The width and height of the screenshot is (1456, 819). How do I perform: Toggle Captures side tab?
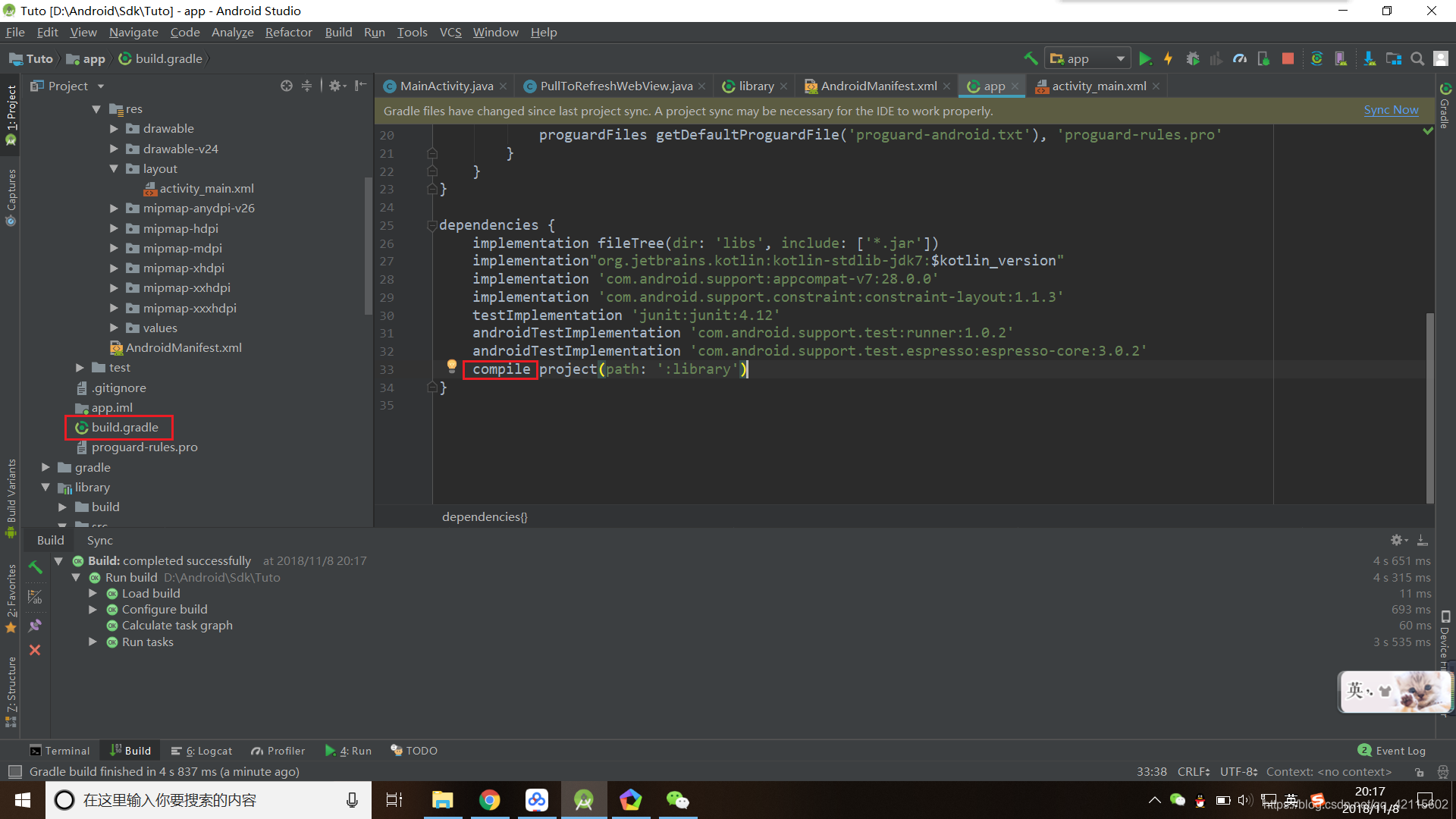point(11,197)
